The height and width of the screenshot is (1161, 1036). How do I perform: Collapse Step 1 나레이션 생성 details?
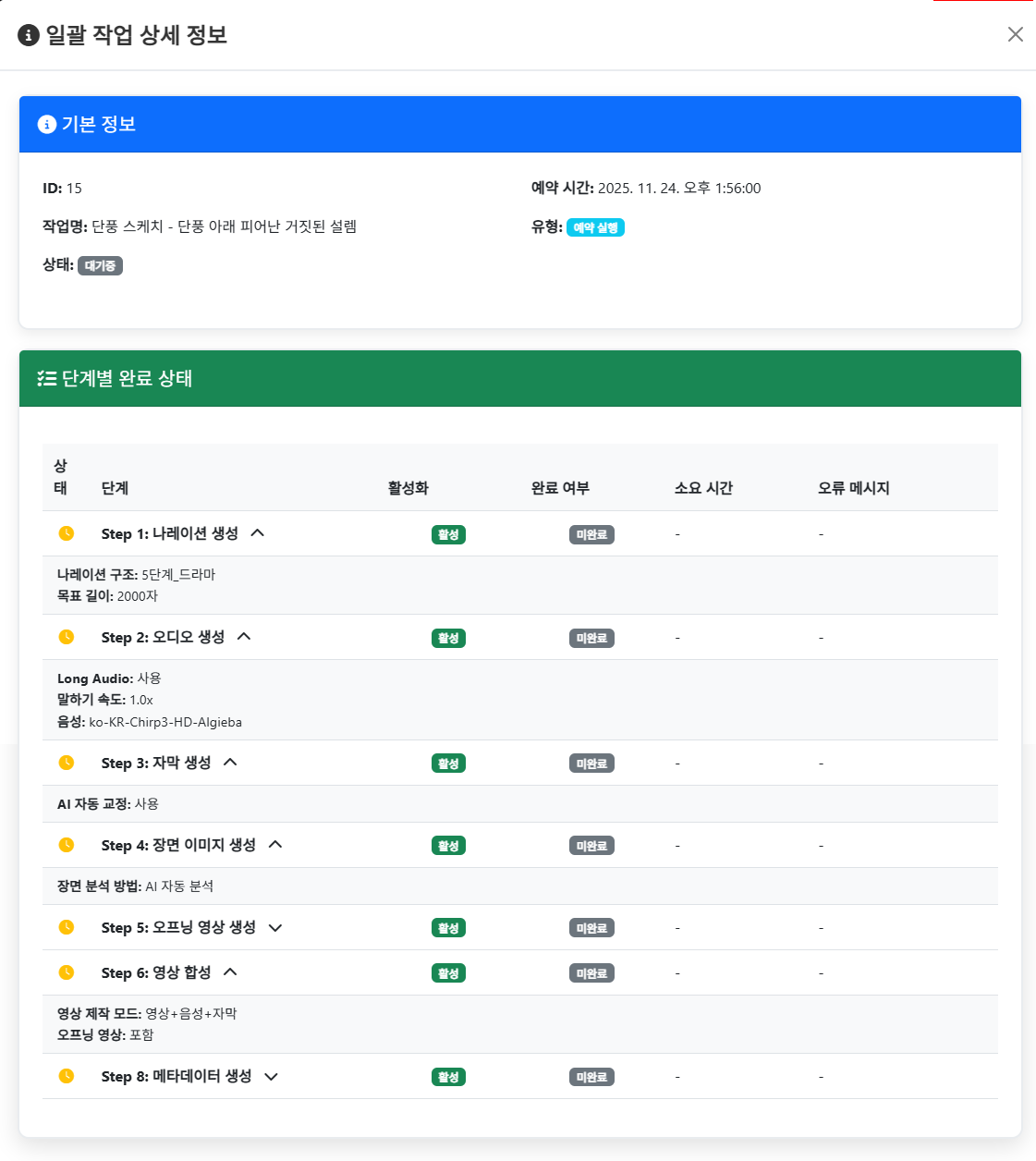point(258,533)
